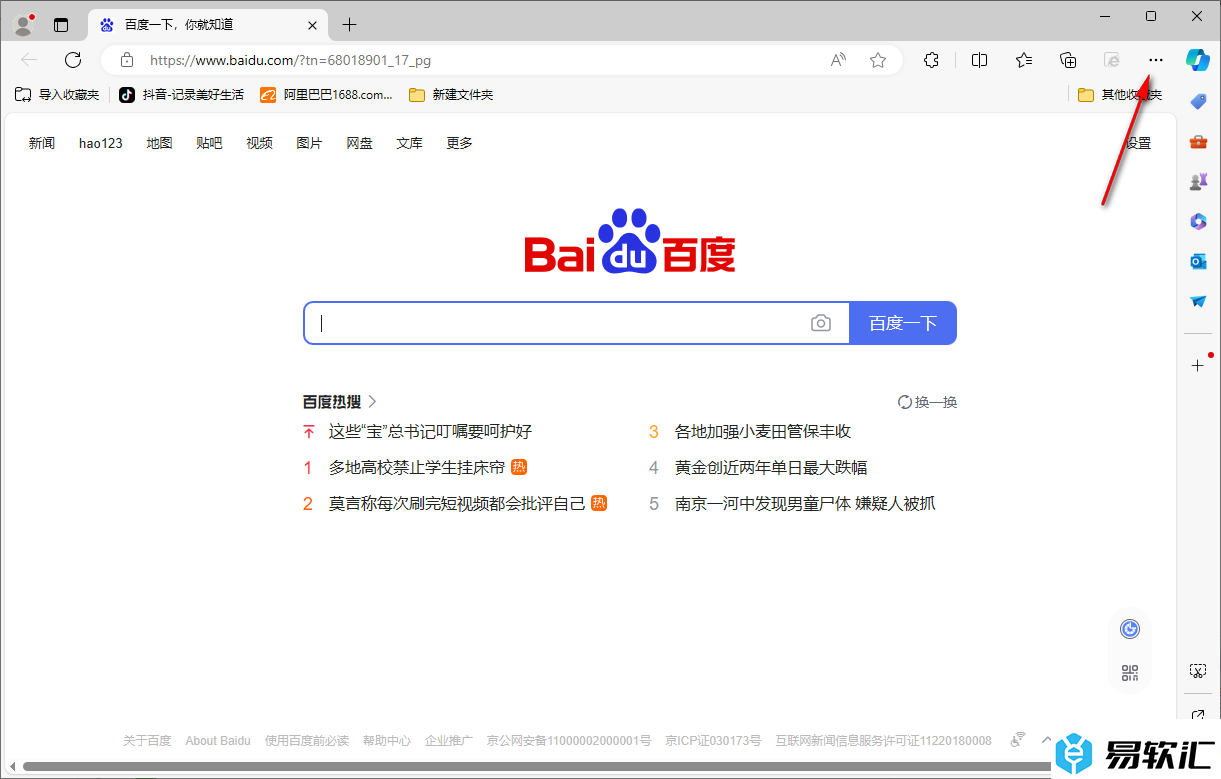Click the Baidu tab title
The width and height of the screenshot is (1221, 779).
click(179, 25)
